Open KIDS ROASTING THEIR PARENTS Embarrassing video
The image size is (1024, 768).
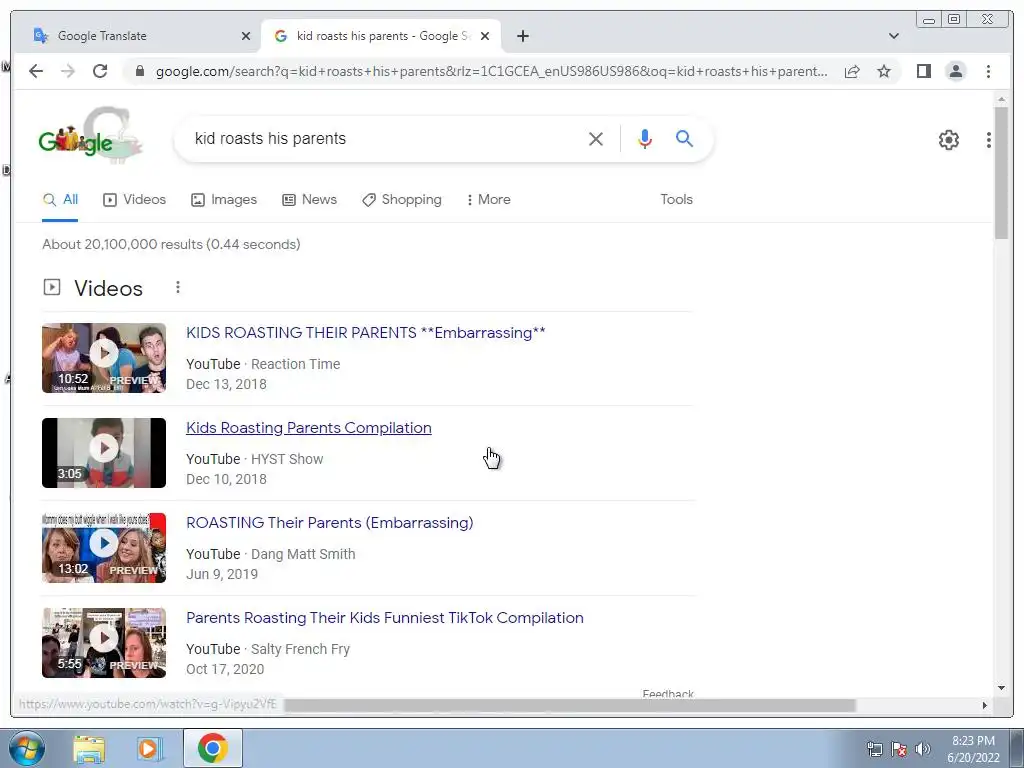366,332
